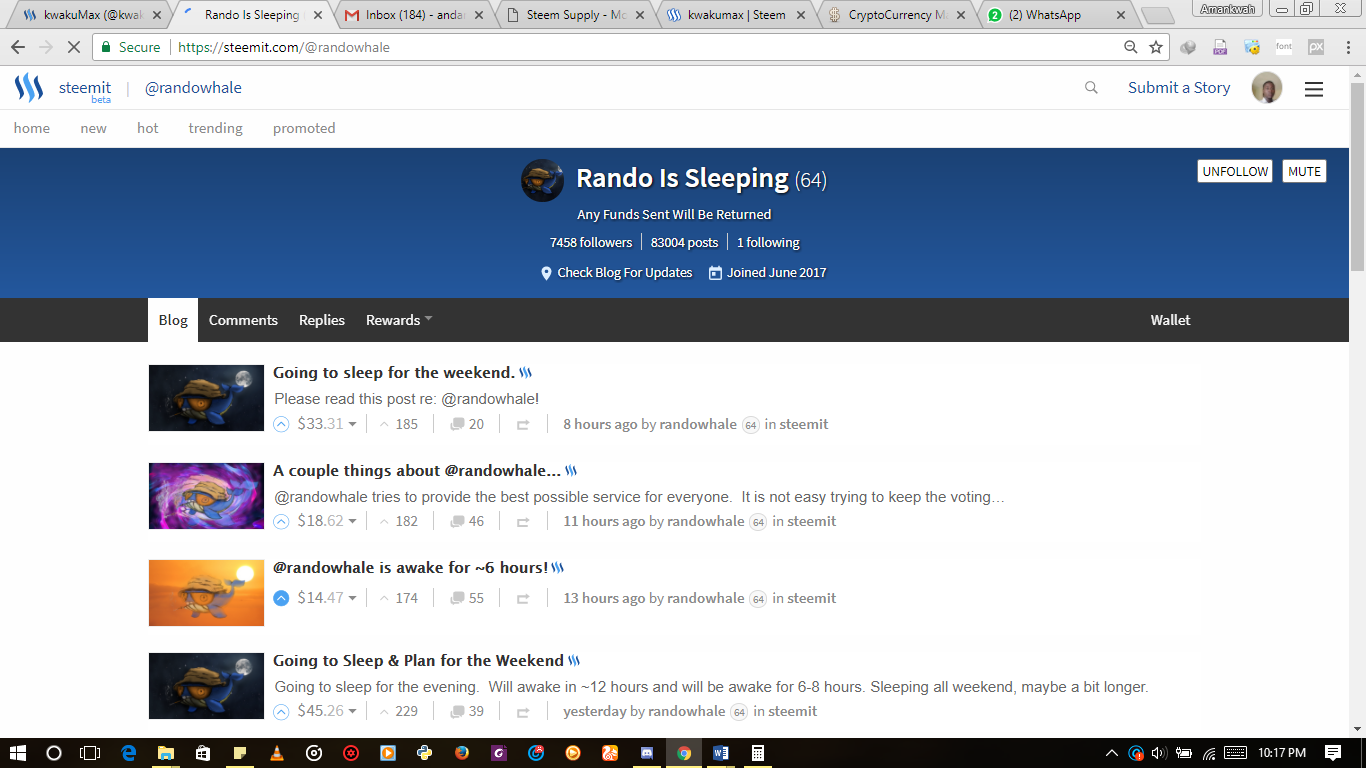Show voters list with 229 votes
Screen dimensions: 1366x768
point(398,711)
